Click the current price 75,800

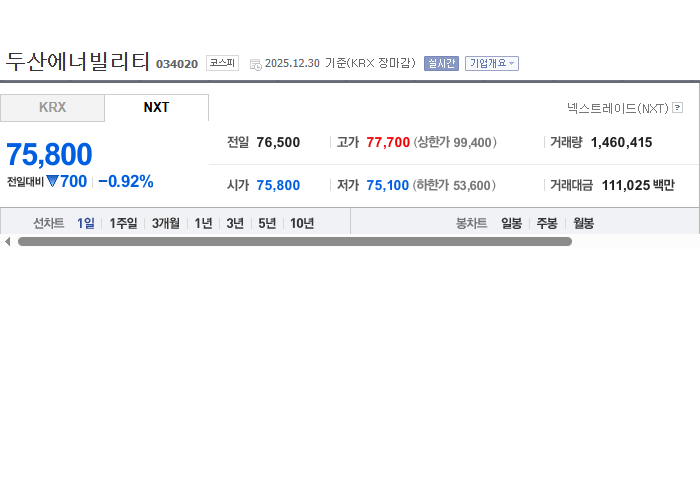coord(49,154)
